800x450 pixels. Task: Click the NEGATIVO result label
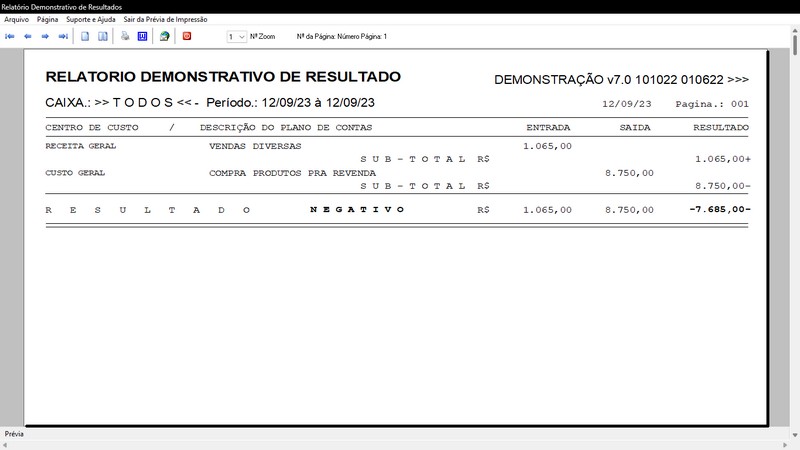[357, 209]
